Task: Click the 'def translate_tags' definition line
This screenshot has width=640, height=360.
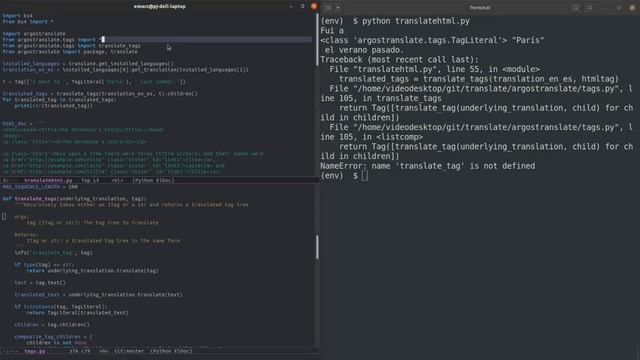Action: (x=74, y=199)
